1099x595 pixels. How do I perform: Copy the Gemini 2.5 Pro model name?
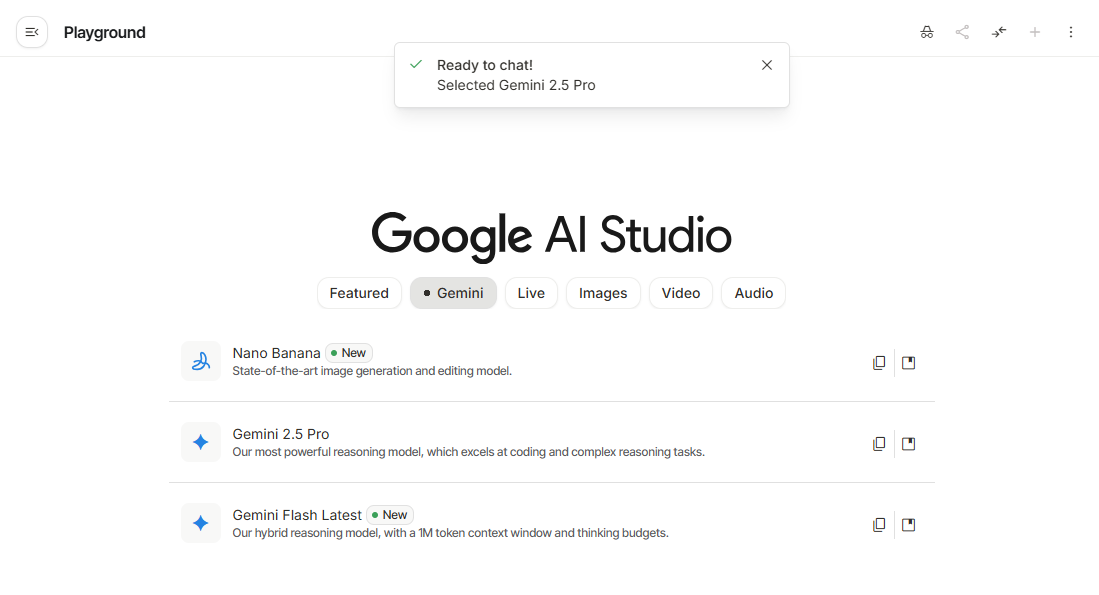[879, 444]
